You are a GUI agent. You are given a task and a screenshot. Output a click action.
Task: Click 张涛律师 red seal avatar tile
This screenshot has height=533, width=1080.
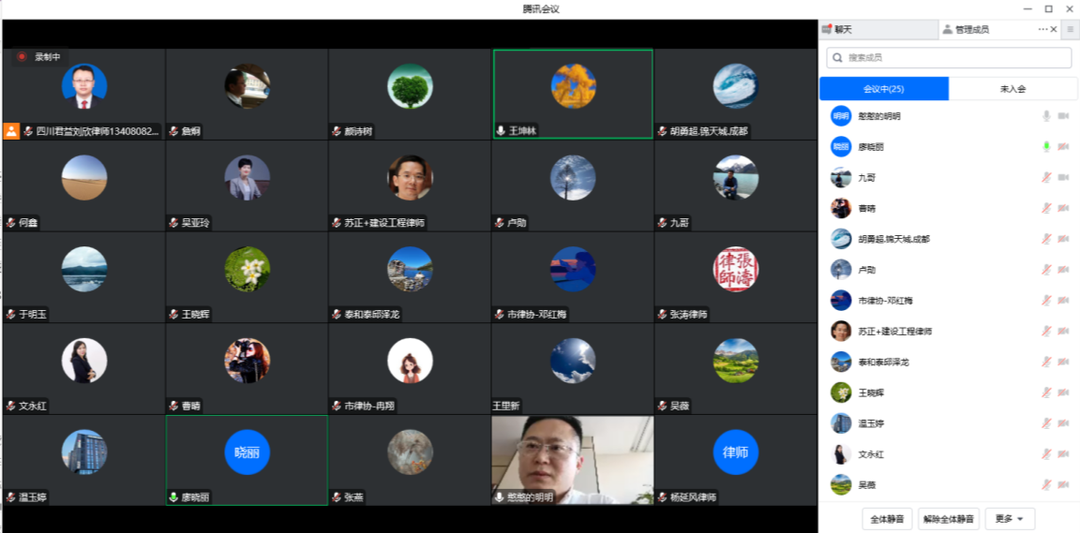coord(736,269)
